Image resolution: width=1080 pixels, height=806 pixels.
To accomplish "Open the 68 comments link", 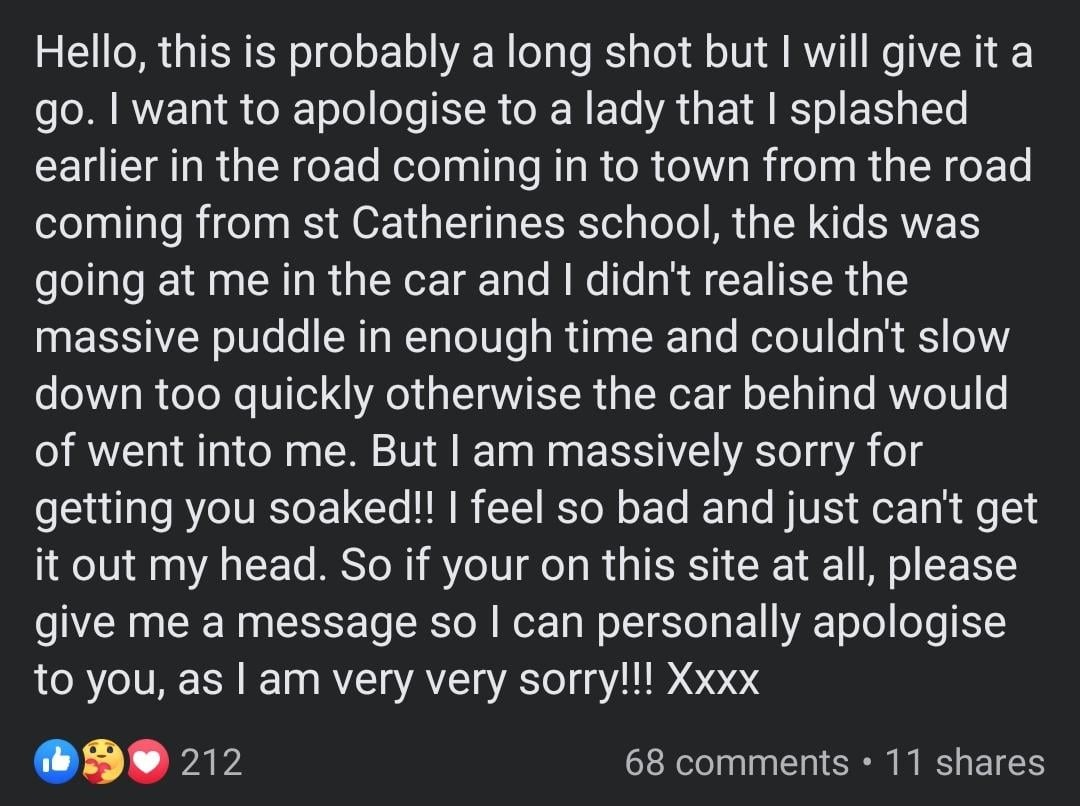I will click(x=736, y=763).
